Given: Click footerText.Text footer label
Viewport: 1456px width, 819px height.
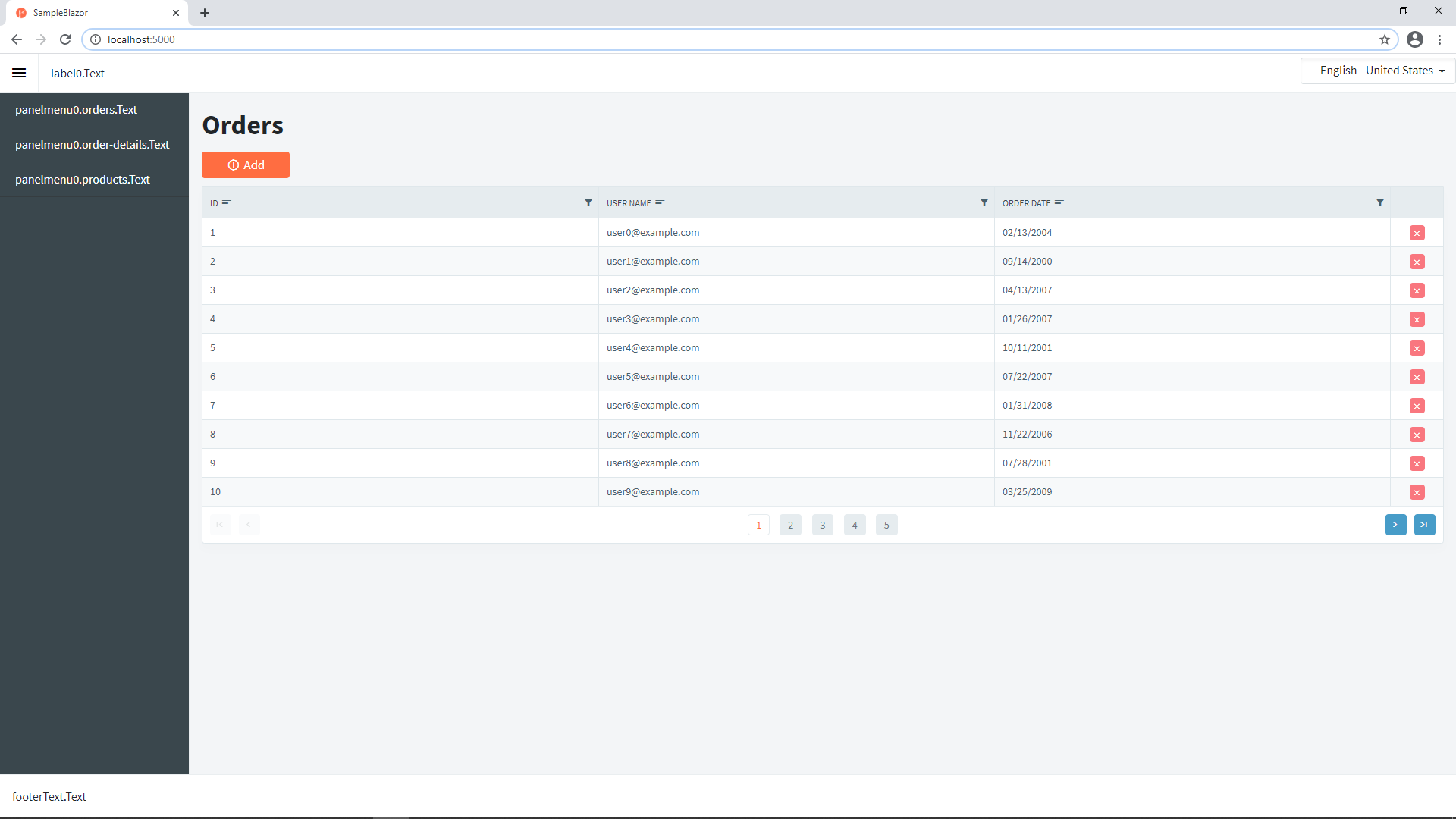Looking at the screenshot, I should (x=49, y=797).
